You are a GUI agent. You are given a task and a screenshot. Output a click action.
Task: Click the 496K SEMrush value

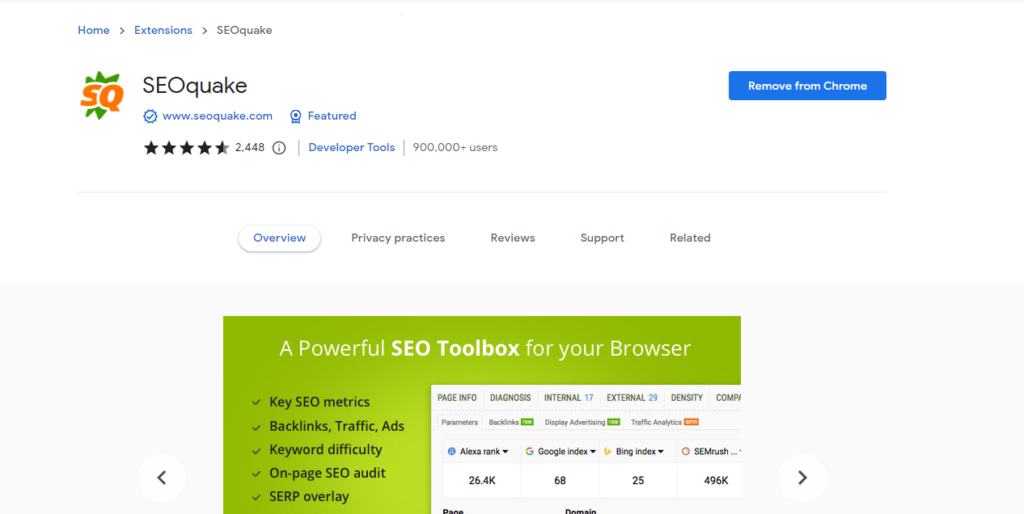716,481
